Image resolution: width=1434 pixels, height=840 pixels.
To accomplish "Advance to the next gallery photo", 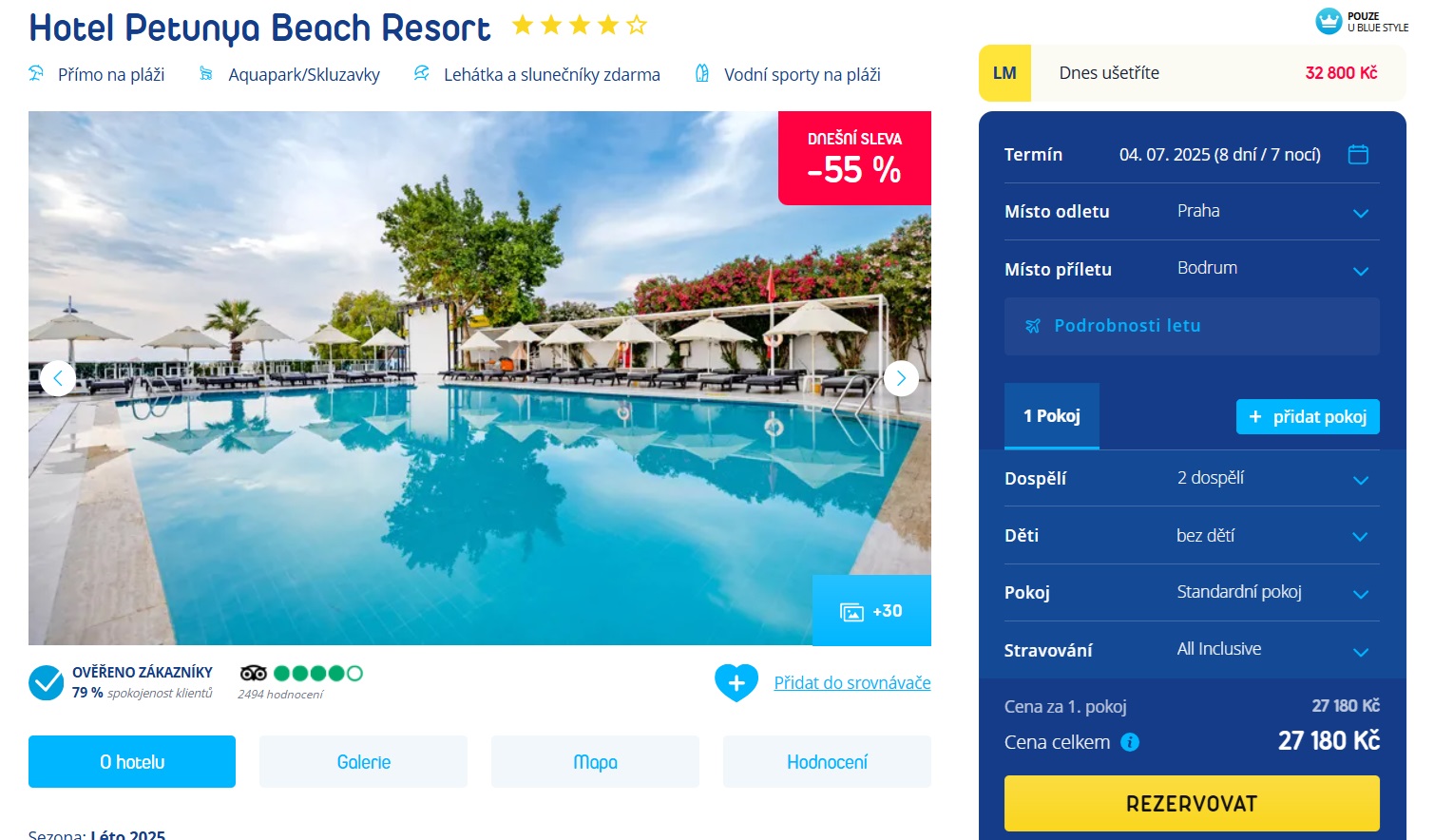I will tap(901, 378).
